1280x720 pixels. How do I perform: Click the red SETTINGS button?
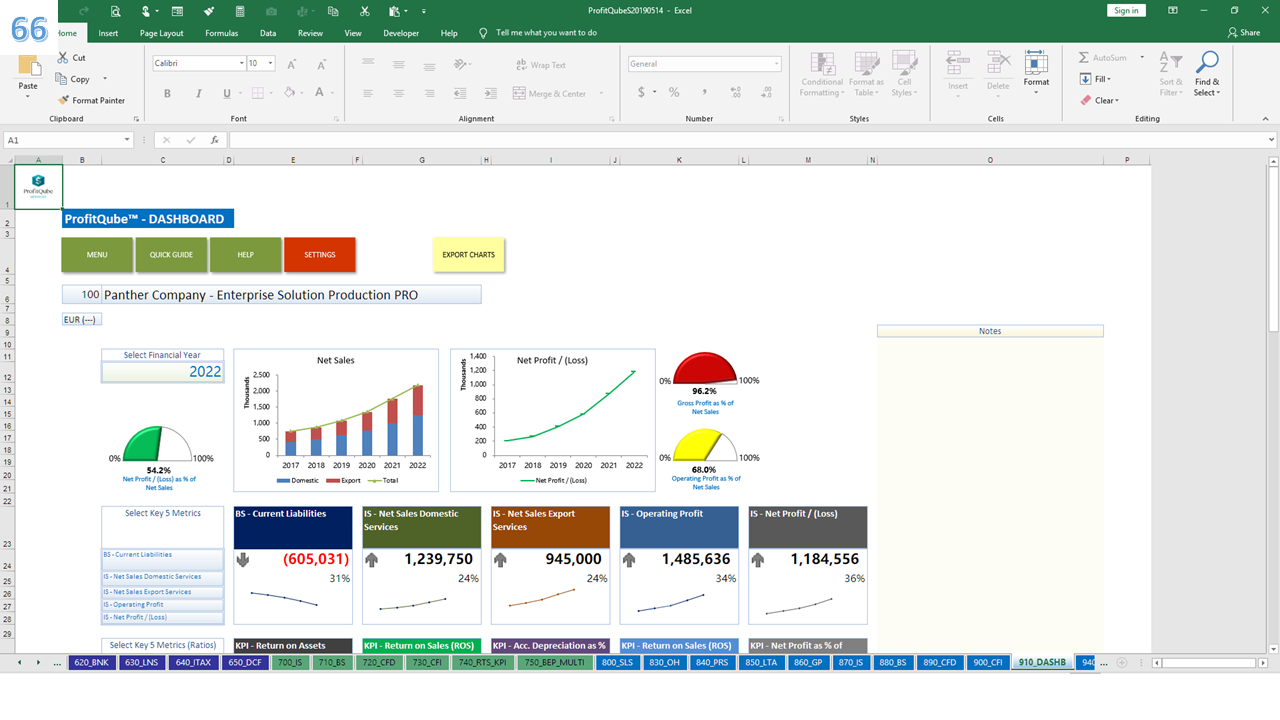(320, 255)
